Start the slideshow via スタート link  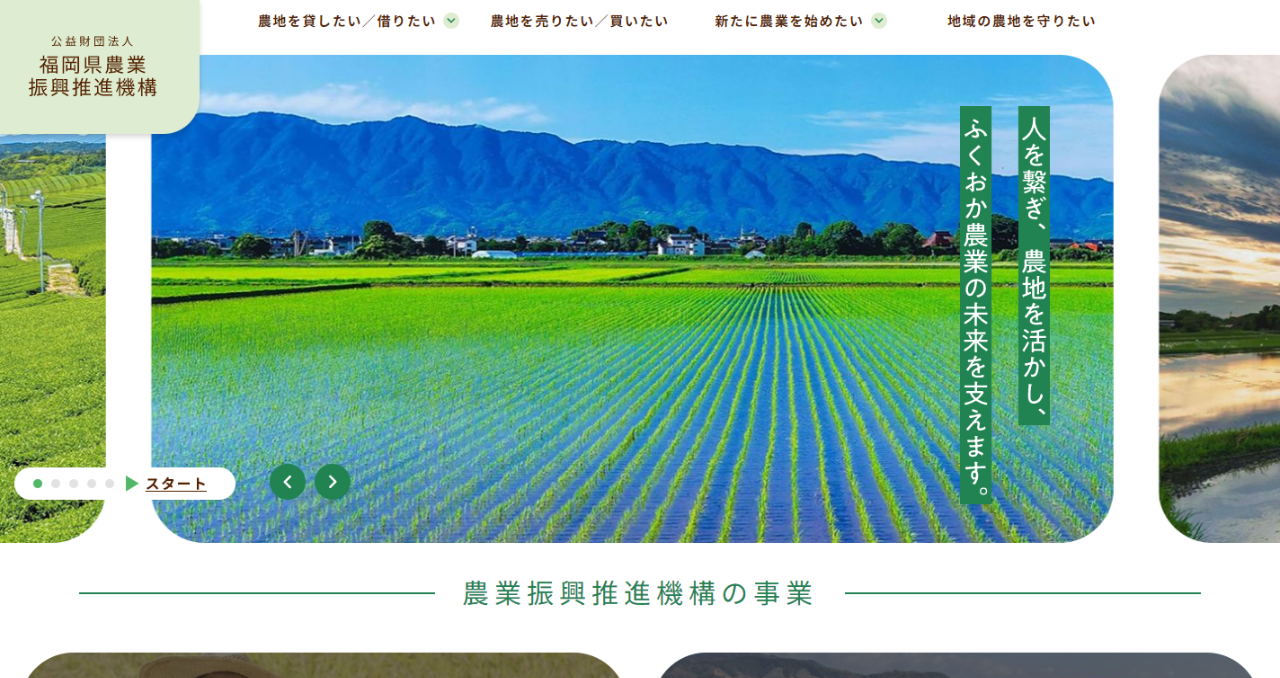(176, 484)
